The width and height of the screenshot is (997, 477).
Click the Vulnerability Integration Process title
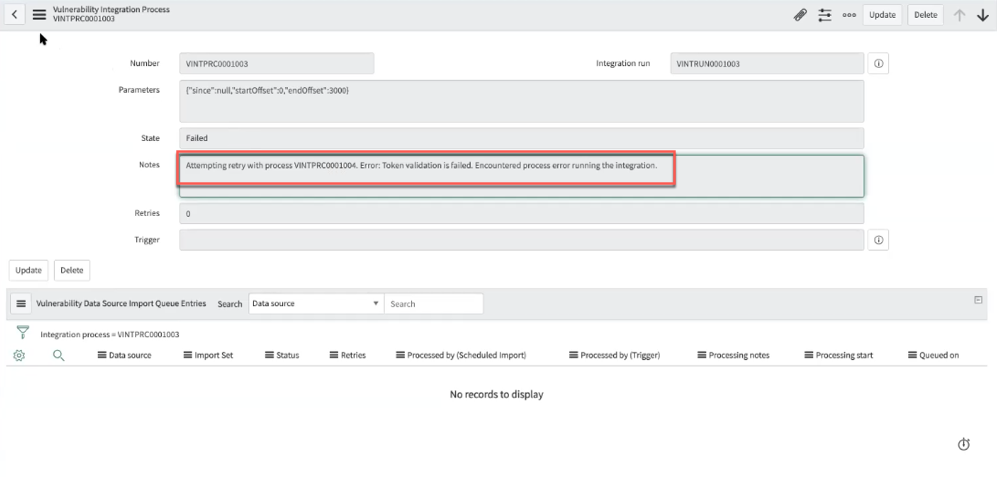[111, 10]
